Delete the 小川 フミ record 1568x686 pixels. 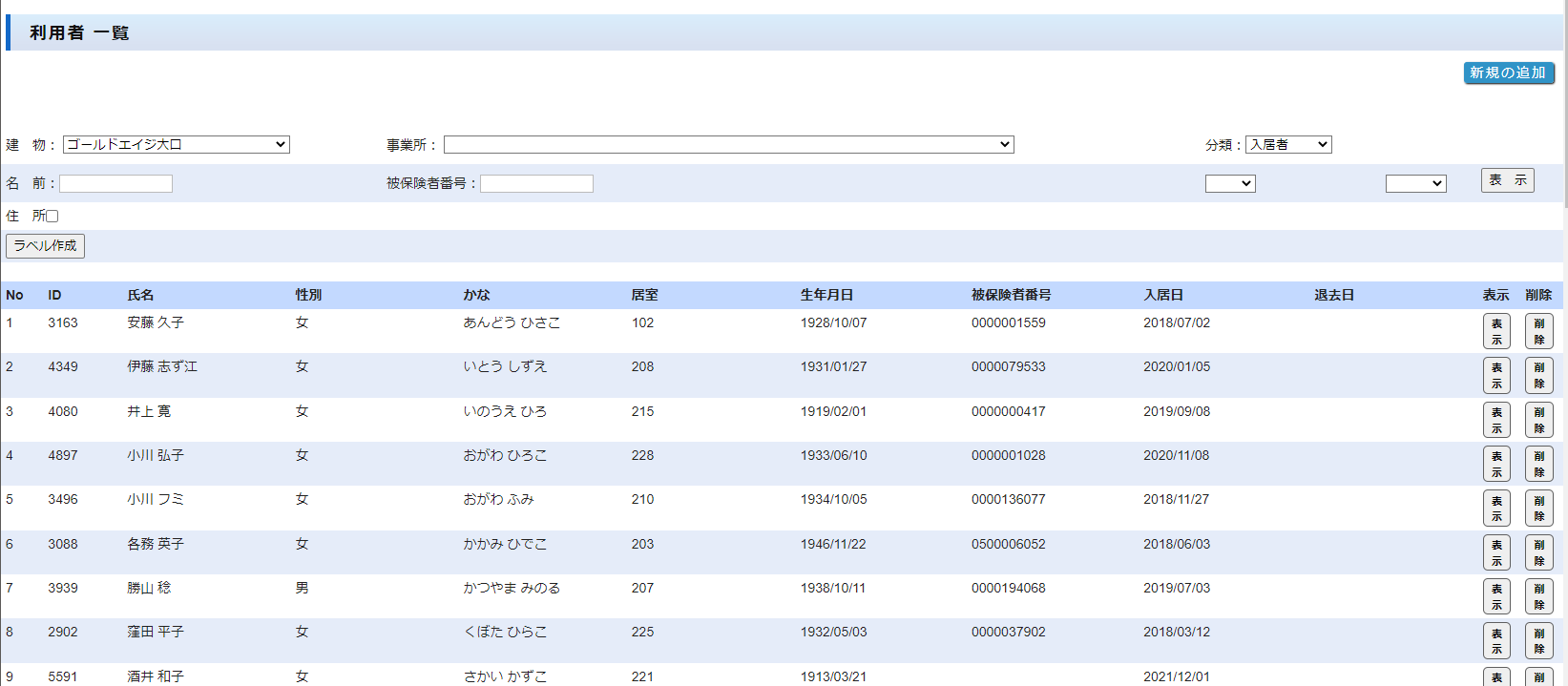click(1538, 508)
